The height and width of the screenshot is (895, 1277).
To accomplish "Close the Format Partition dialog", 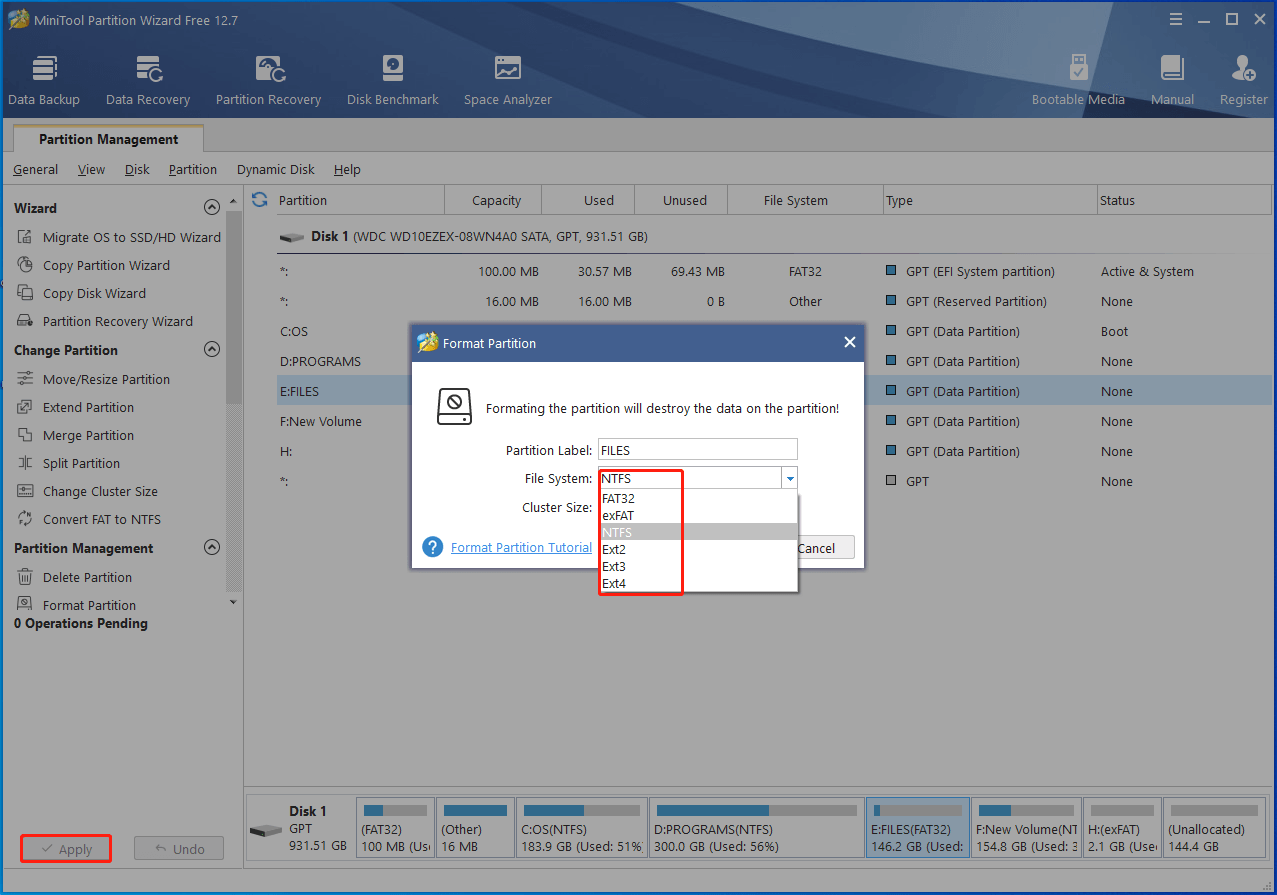I will [849, 342].
